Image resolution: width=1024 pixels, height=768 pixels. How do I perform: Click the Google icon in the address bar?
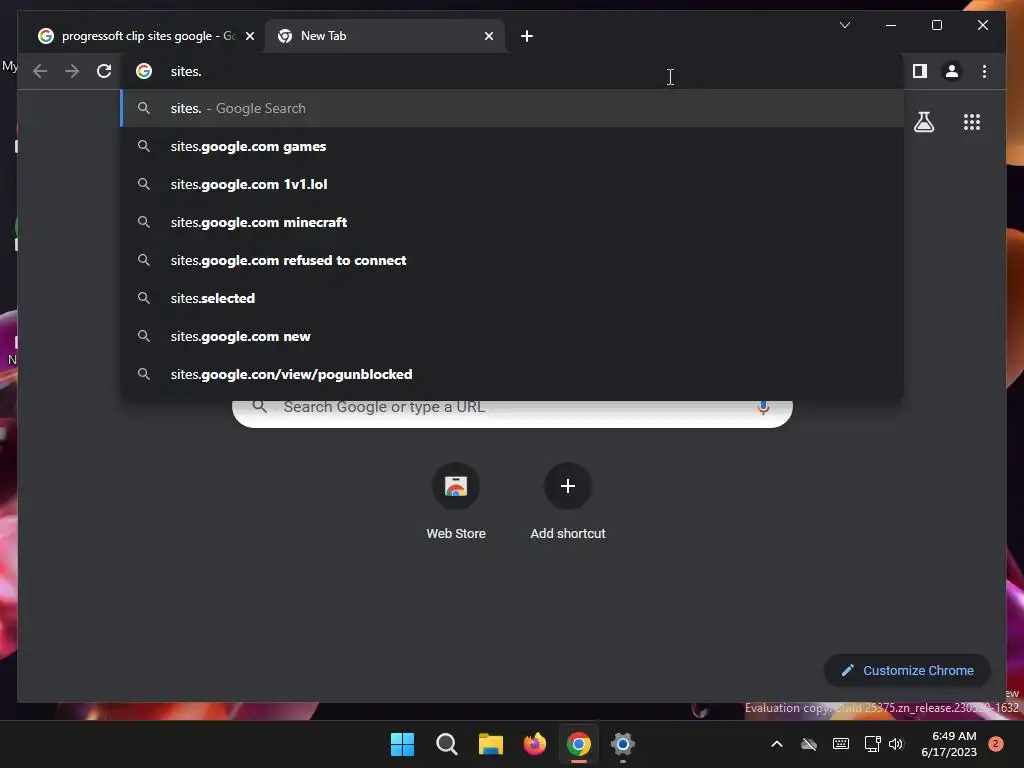(144, 71)
